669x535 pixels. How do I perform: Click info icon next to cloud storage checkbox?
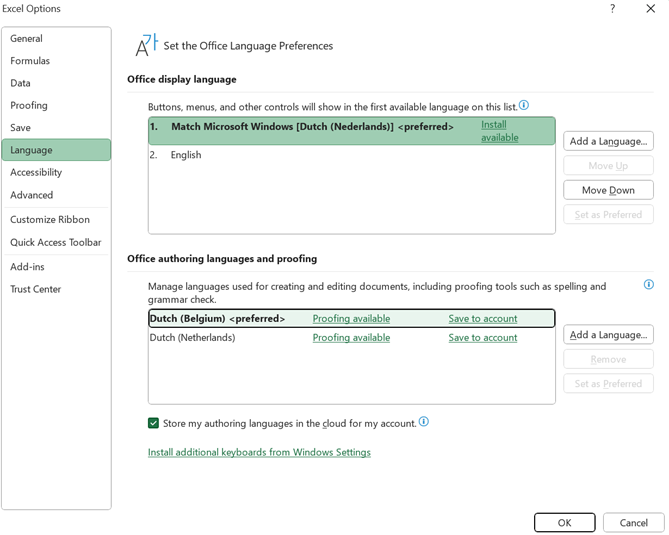pyautogui.click(x=423, y=422)
